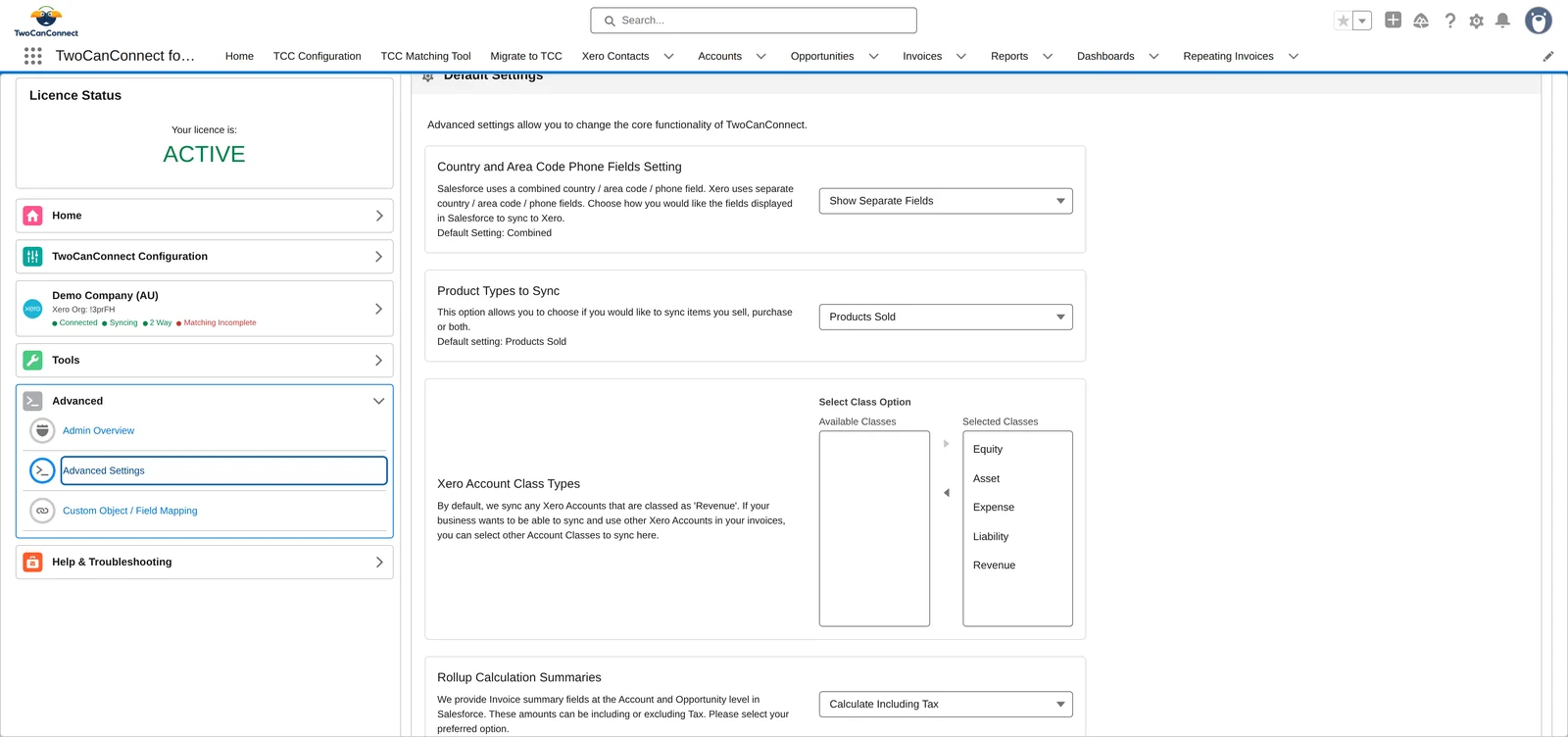This screenshot has height=737, width=1568.
Task: Click the TwoCanConnect toucan logo
Action: coord(46,21)
